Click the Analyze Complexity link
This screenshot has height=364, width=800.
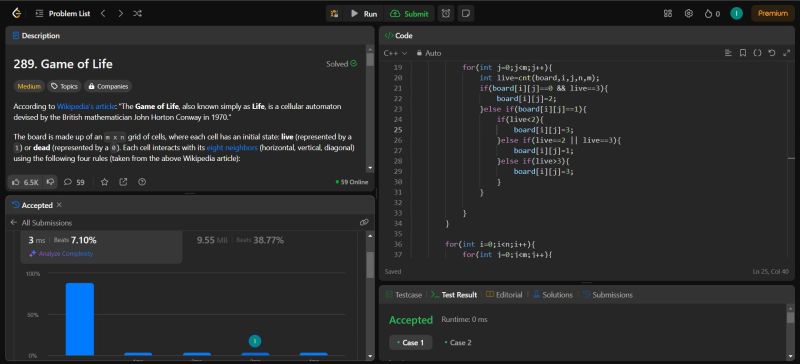(x=61, y=253)
